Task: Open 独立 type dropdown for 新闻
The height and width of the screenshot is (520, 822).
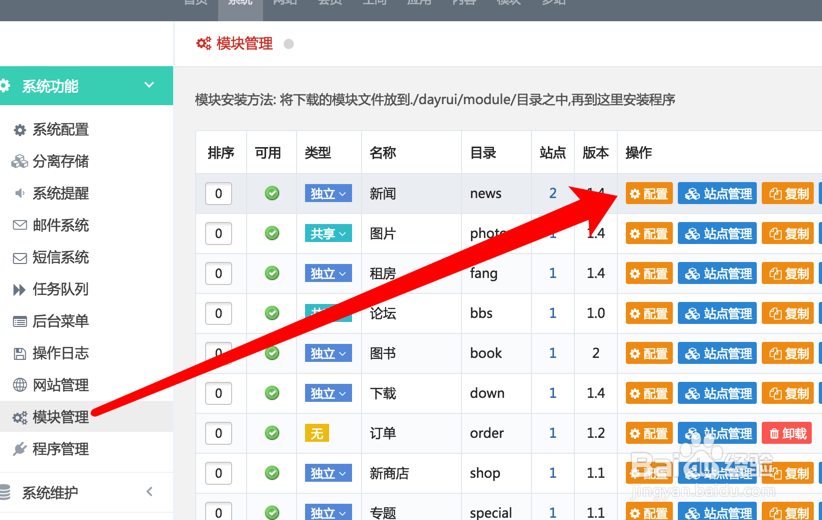Action: coord(328,193)
